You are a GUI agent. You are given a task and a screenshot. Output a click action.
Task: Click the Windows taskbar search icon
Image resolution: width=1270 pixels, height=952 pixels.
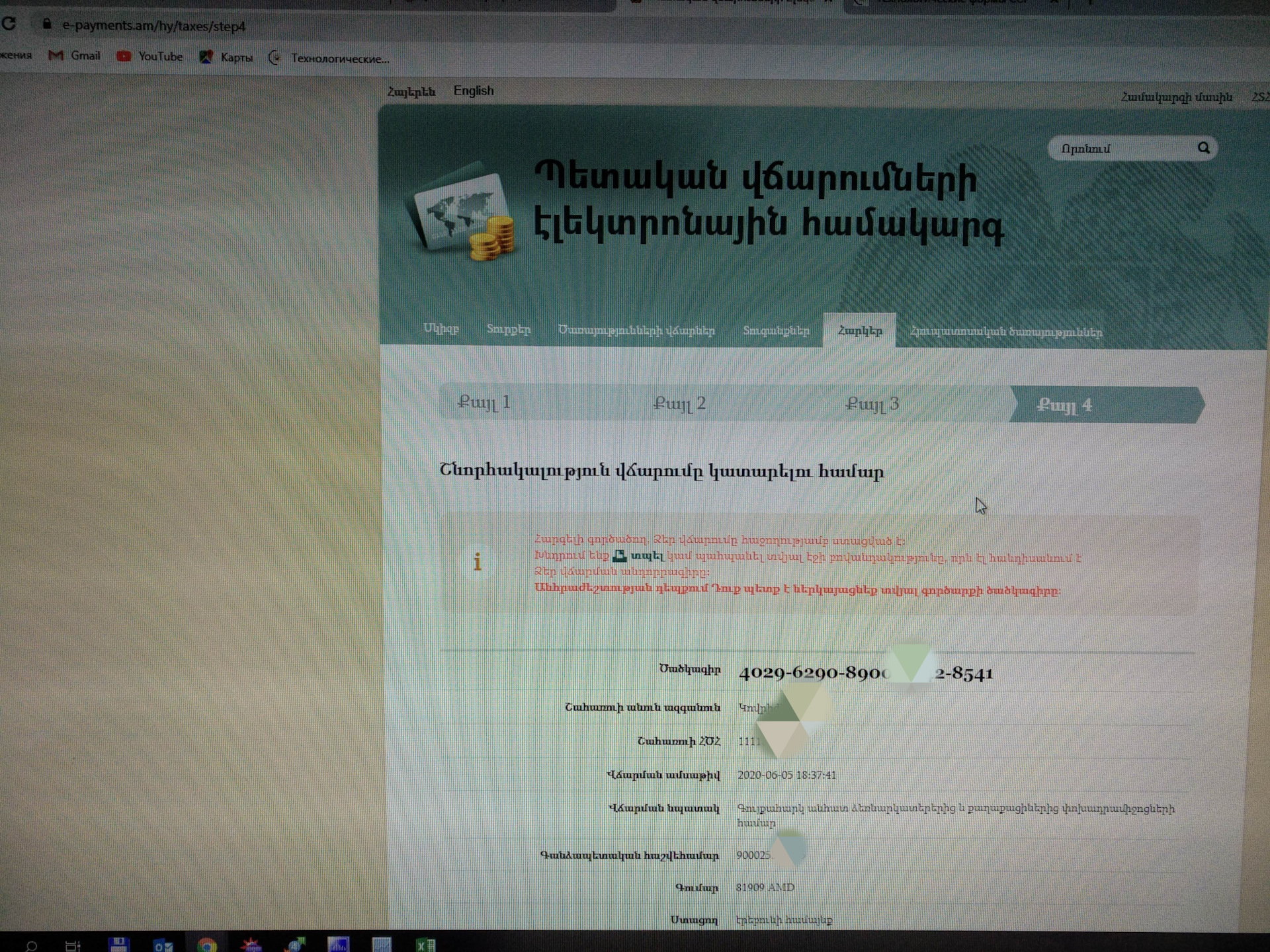coord(30,945)
